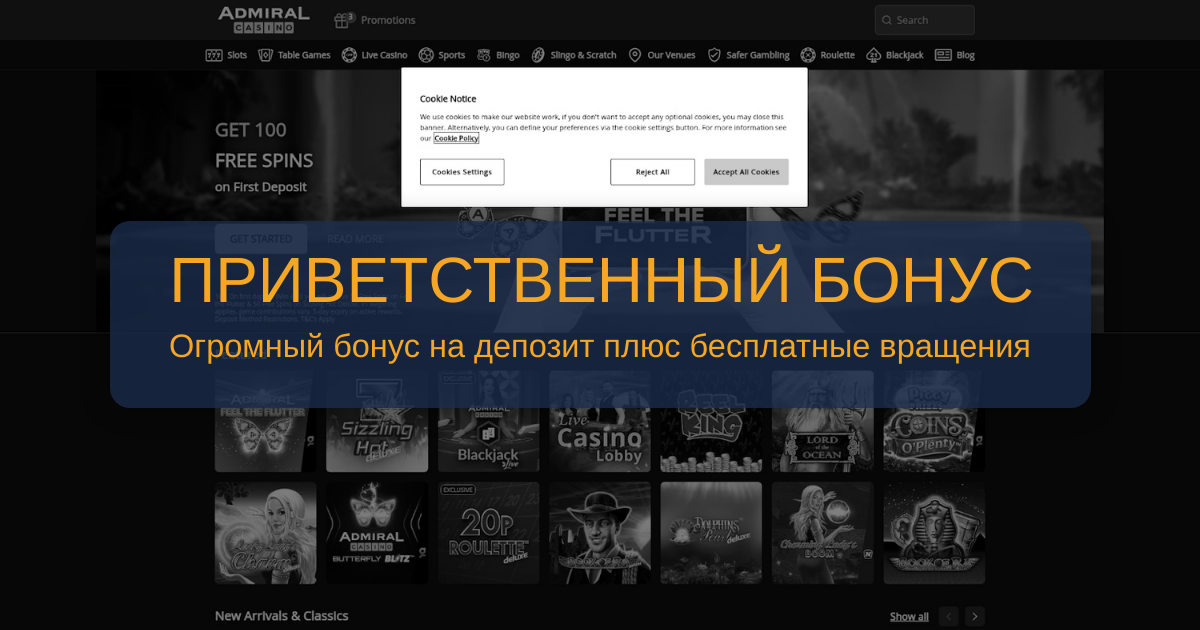Viewport: 1200px width, 630px height.
Task: Click the search magnifier icon
Action: pyautogui.click(x=885, y=20)
